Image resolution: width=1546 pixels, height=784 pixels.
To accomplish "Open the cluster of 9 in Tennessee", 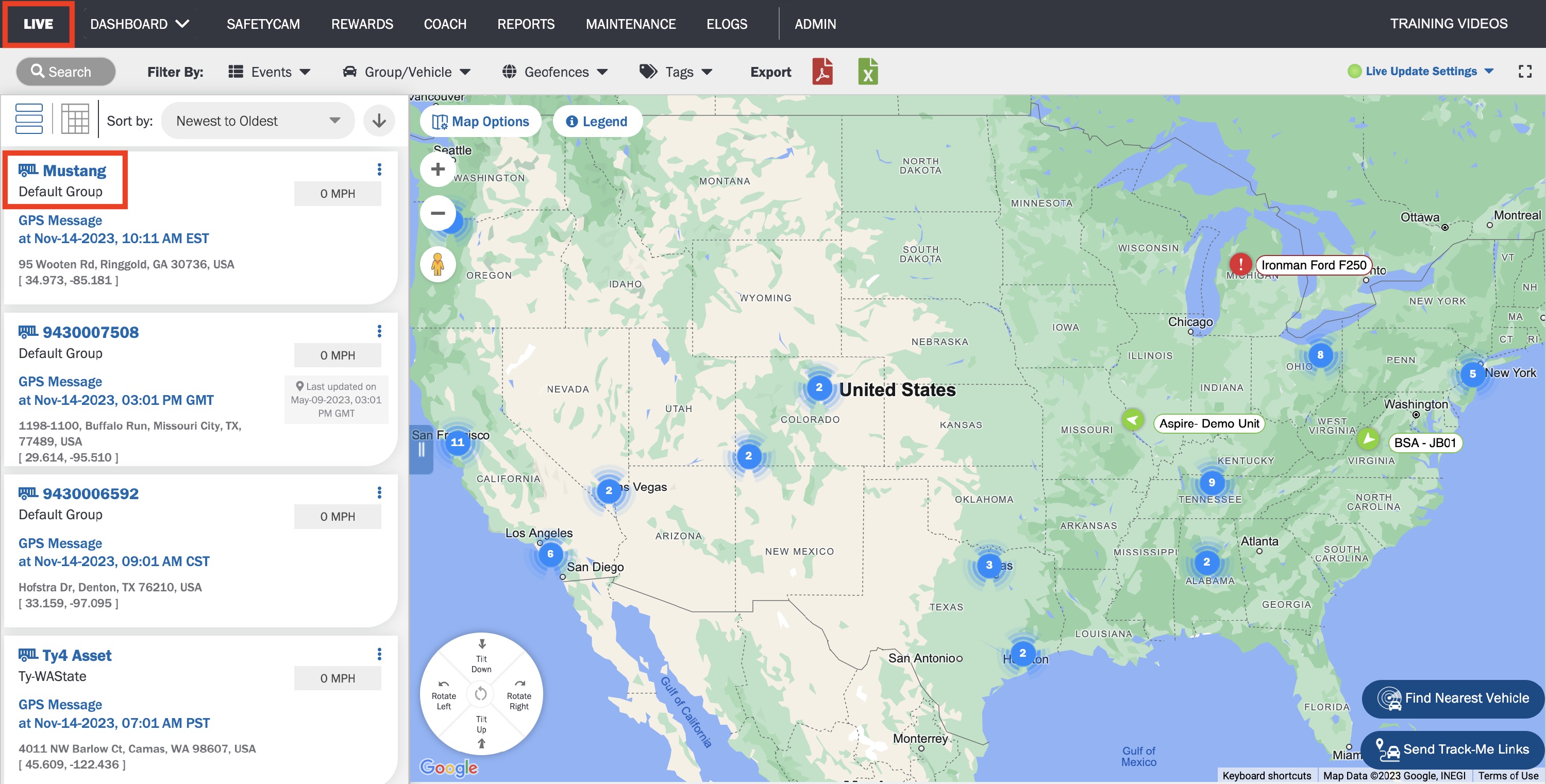I will (x=1212, y=482).
